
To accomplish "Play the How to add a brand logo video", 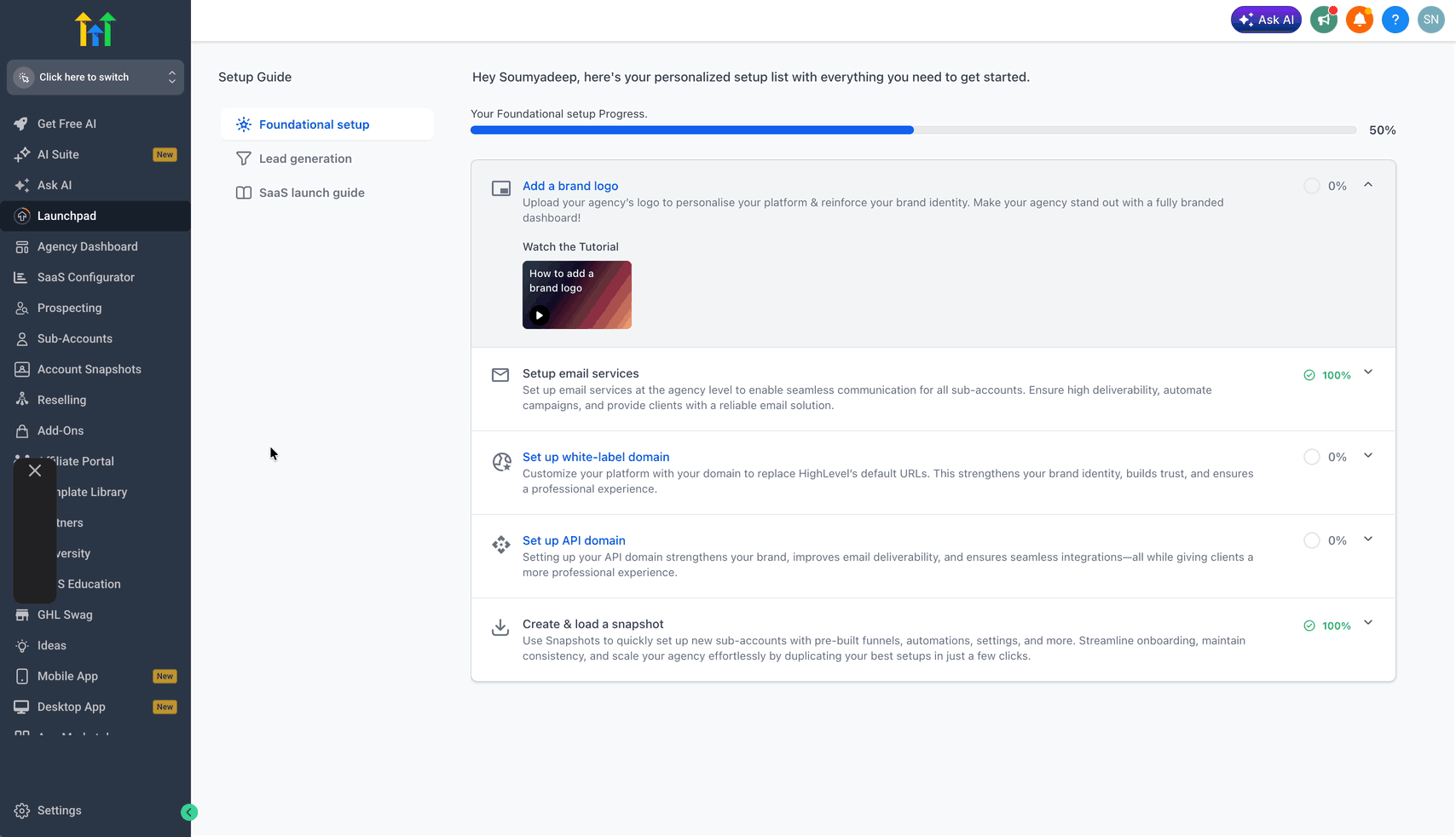I will [x=540, y=315].
